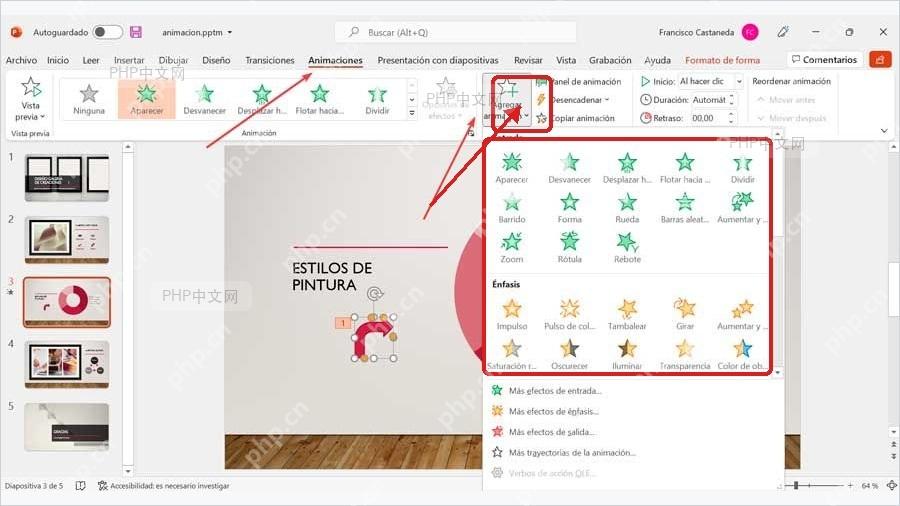Screen dimensions: 900x506
Task: Click the accessibility status bar indicator
Action: click(164, 486)
